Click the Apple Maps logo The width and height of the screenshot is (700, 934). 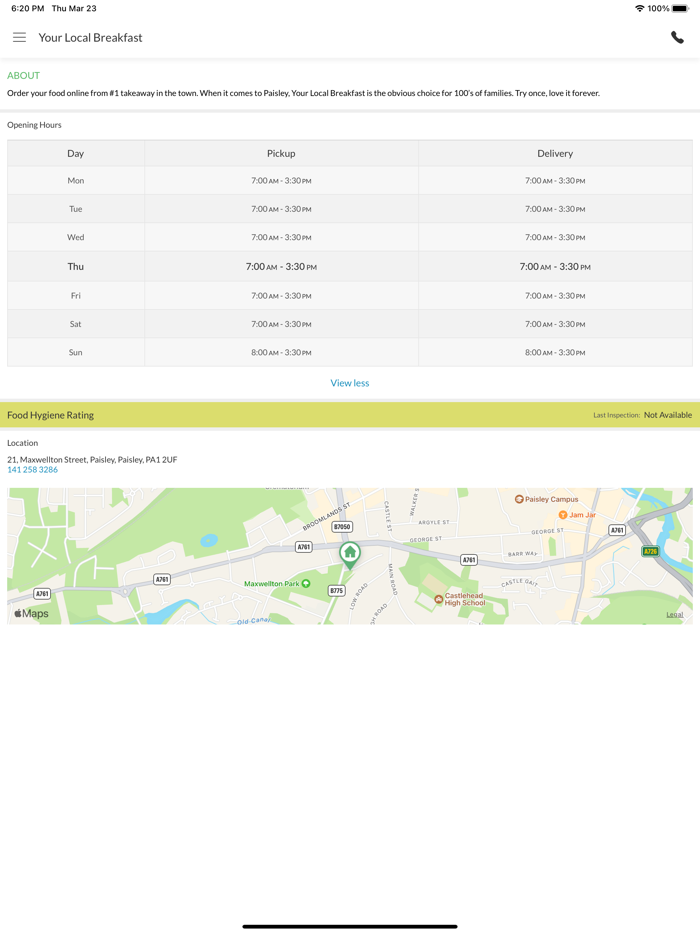click(32, 613)
